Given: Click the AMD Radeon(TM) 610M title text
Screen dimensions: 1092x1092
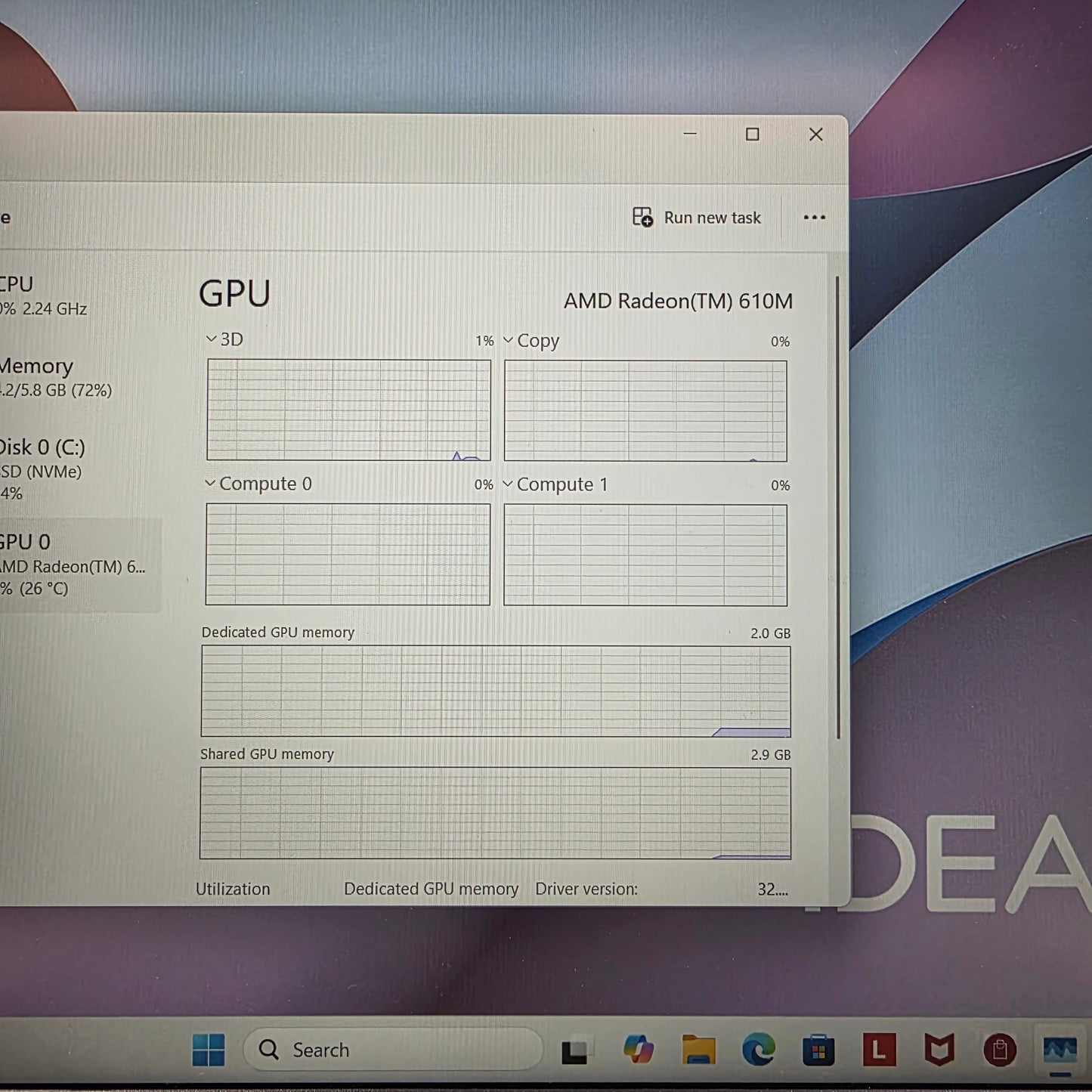Looking at the screenshot, I should point(678,302).
